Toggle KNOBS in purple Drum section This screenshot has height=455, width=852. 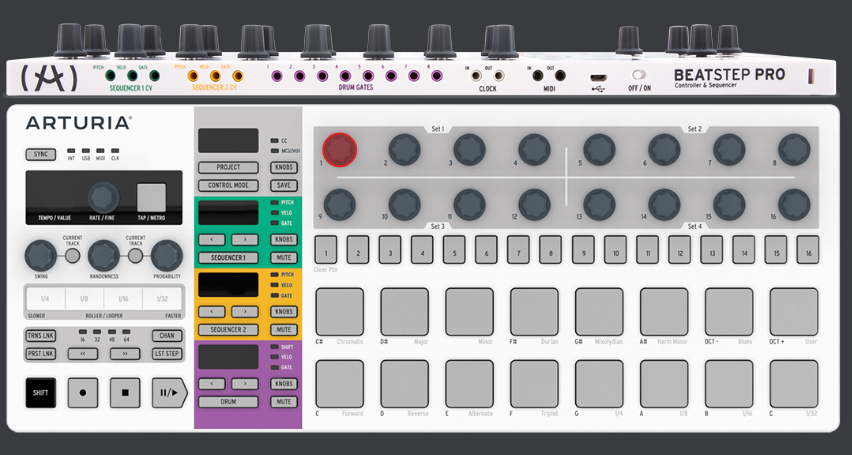coord(284,384)
